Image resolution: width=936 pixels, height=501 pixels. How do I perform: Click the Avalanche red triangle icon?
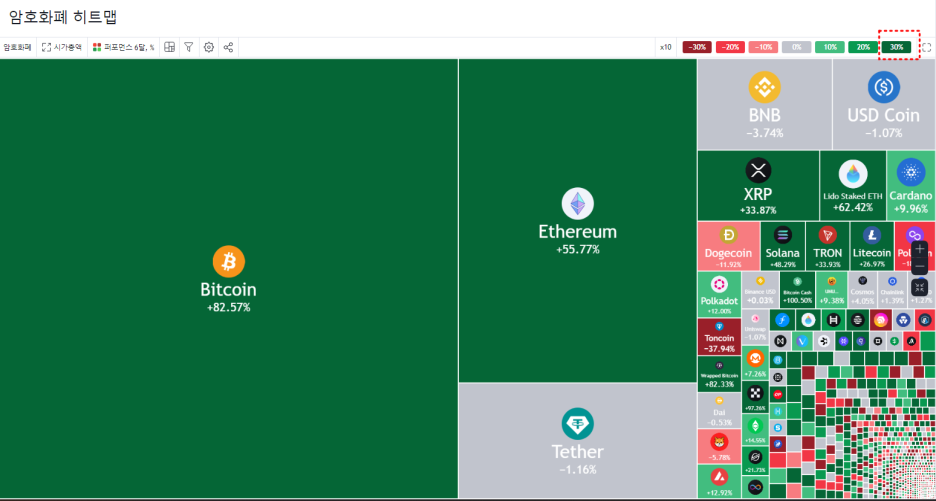(x=719, y=478)
